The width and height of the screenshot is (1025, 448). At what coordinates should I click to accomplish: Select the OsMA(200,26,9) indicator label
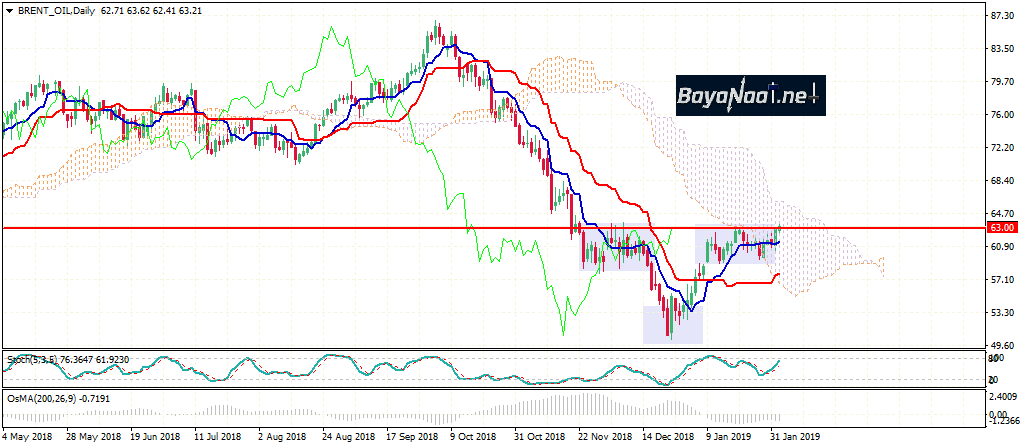point(40,397)
